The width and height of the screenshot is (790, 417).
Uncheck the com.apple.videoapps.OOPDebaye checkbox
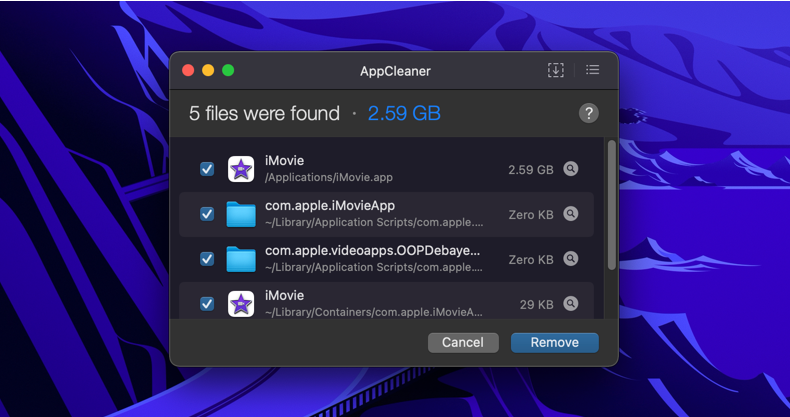click(207, 259)
